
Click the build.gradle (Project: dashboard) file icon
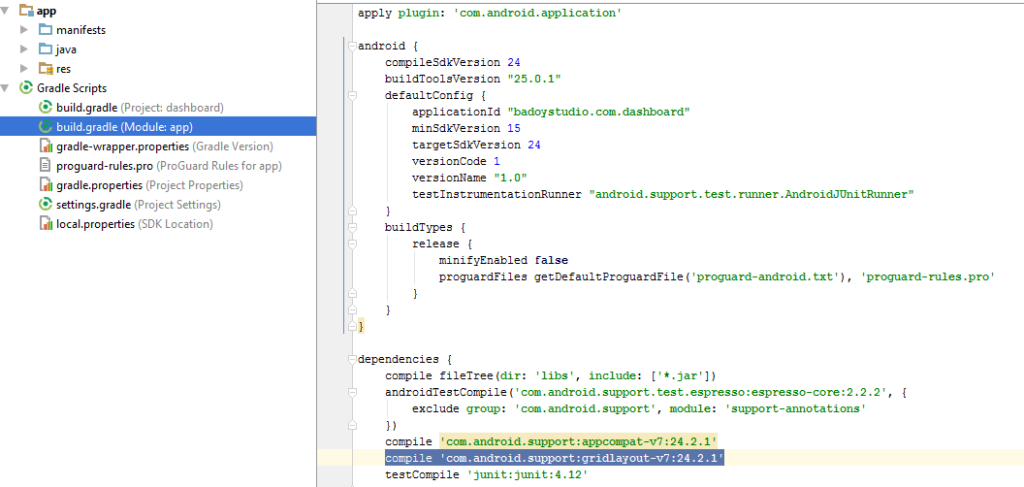click(45, 107)
